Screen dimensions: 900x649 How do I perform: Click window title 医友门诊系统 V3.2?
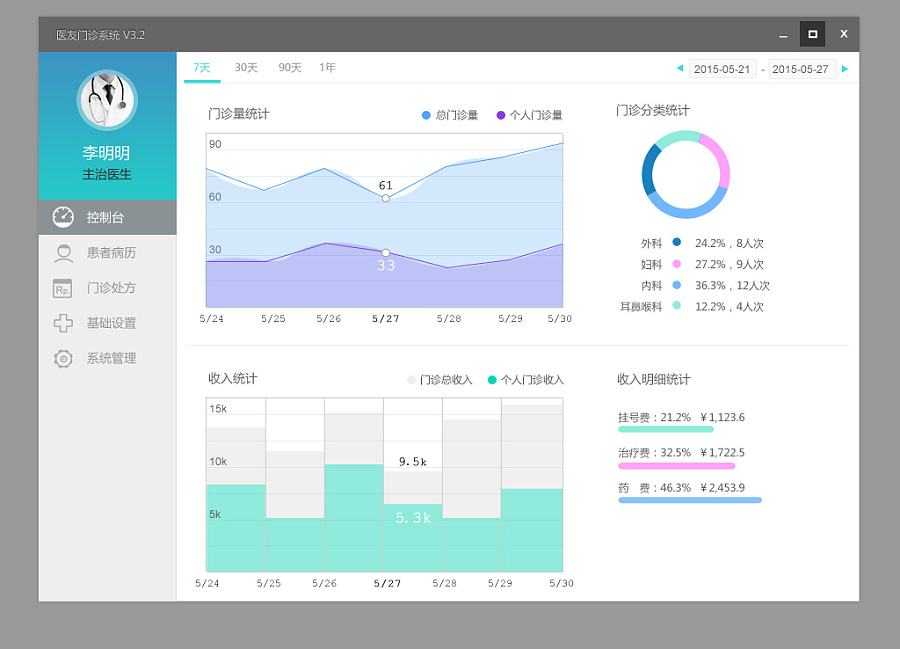[100, 35]
